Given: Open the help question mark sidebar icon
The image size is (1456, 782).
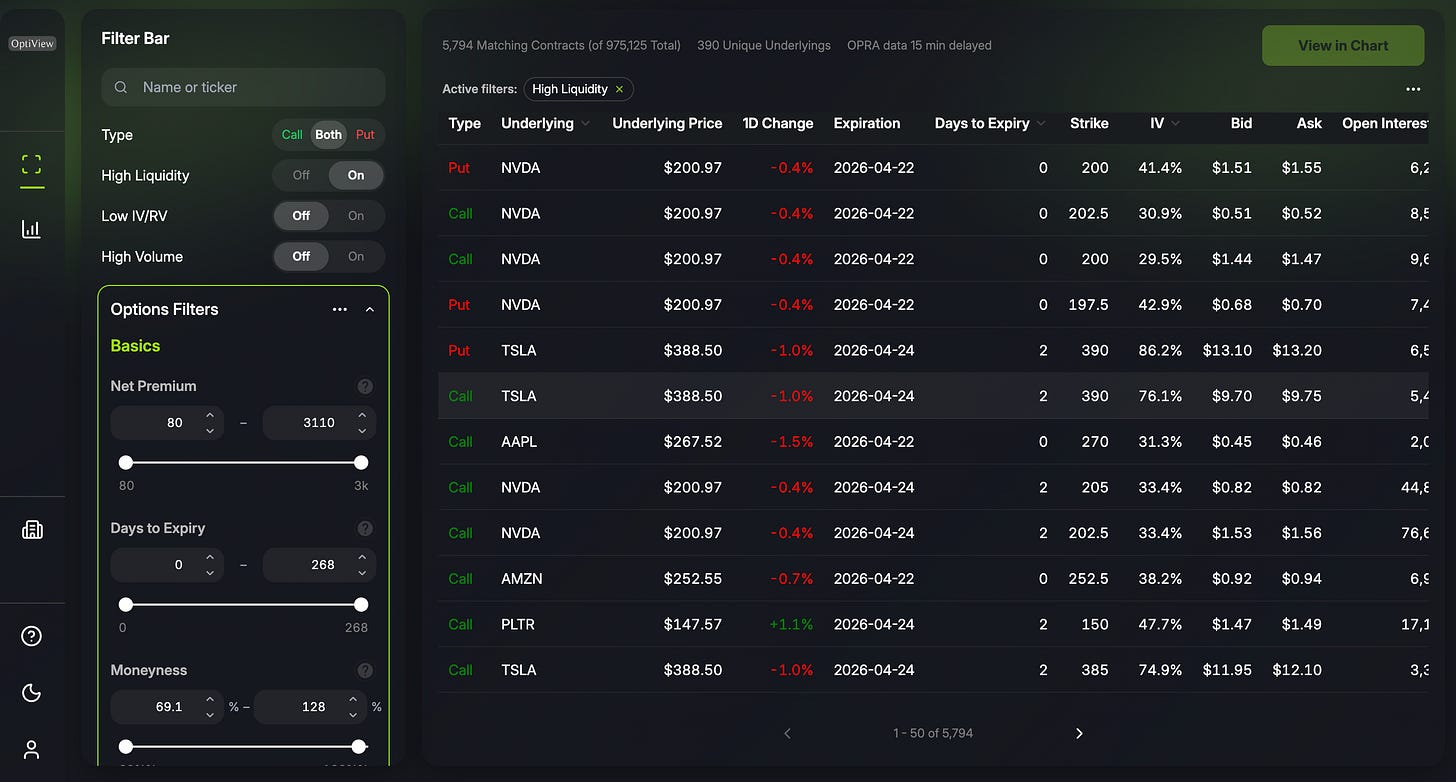Looking at the screenshot, I should 32,636.
